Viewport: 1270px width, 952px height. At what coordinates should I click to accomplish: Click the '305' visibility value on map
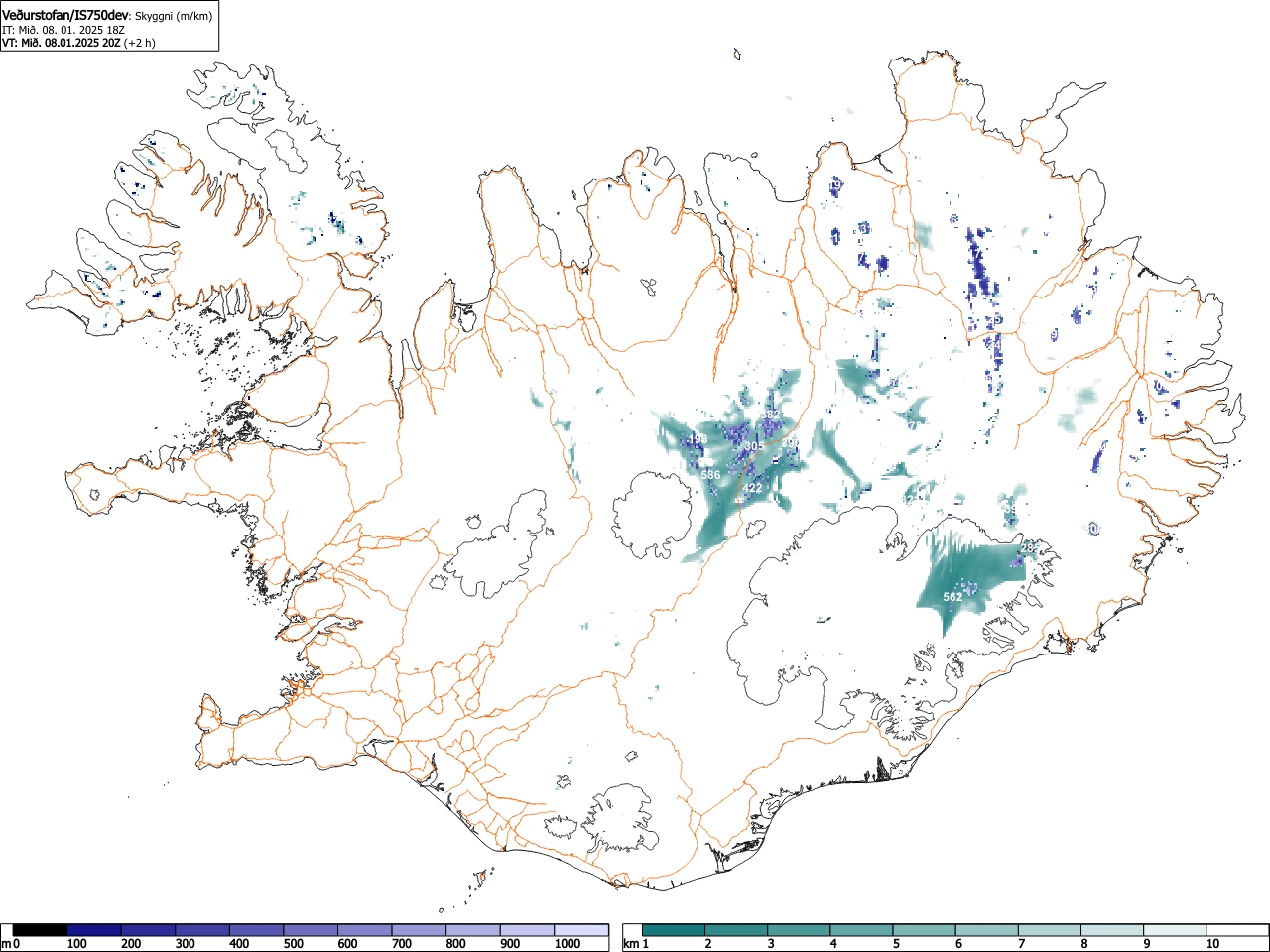(x=754, y=447)
